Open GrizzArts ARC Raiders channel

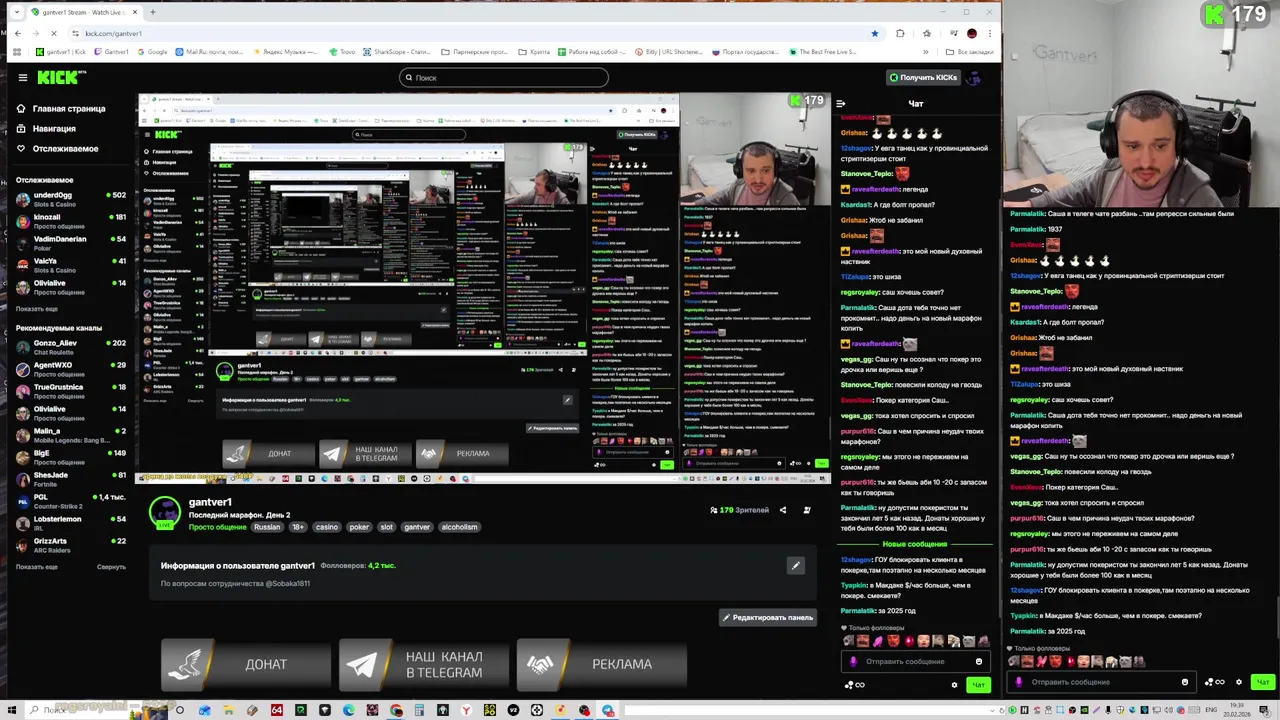click(70, 545)
